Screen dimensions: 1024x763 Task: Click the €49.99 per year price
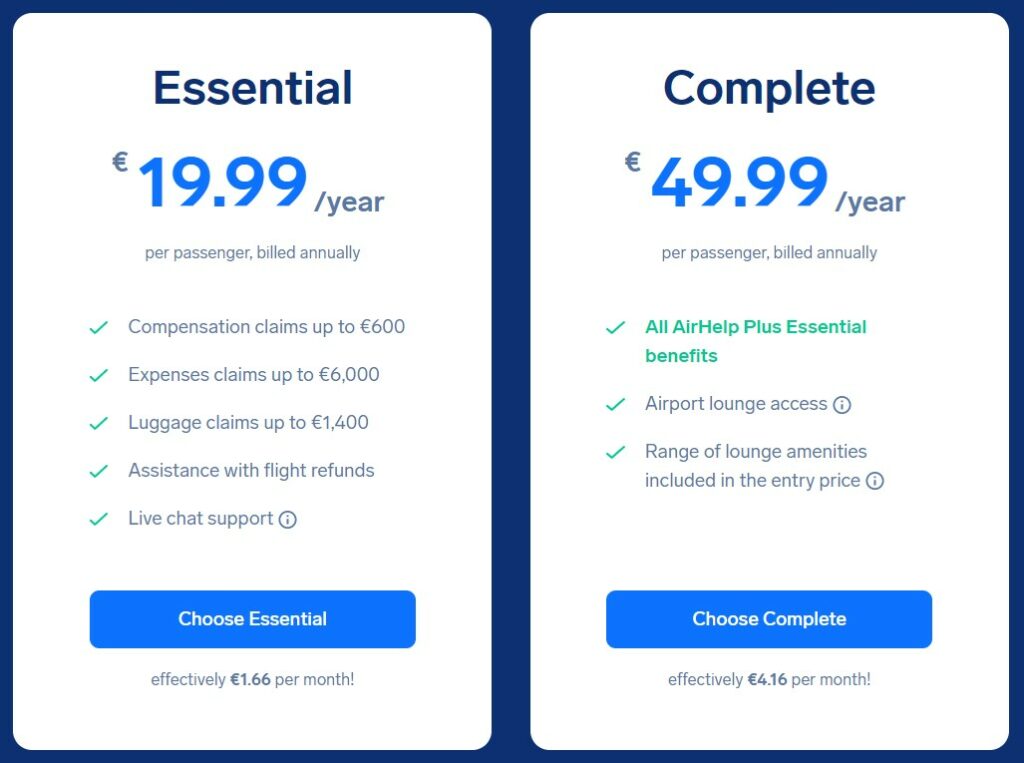[x=765, y=182]
